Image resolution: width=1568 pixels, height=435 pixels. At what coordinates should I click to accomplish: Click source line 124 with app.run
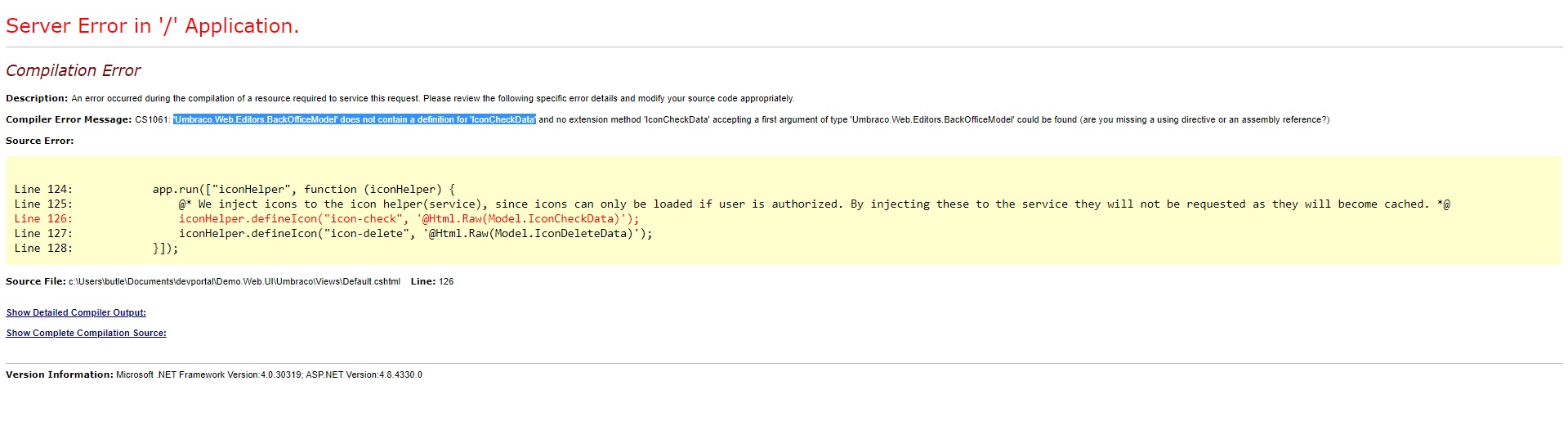(235, 189)
